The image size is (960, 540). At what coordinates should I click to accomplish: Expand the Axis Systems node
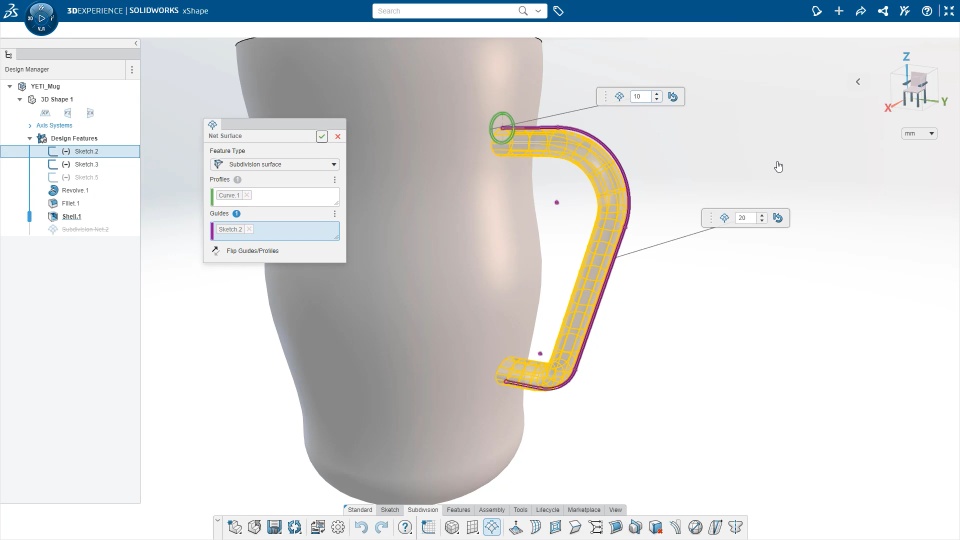[x=29, y=126]
